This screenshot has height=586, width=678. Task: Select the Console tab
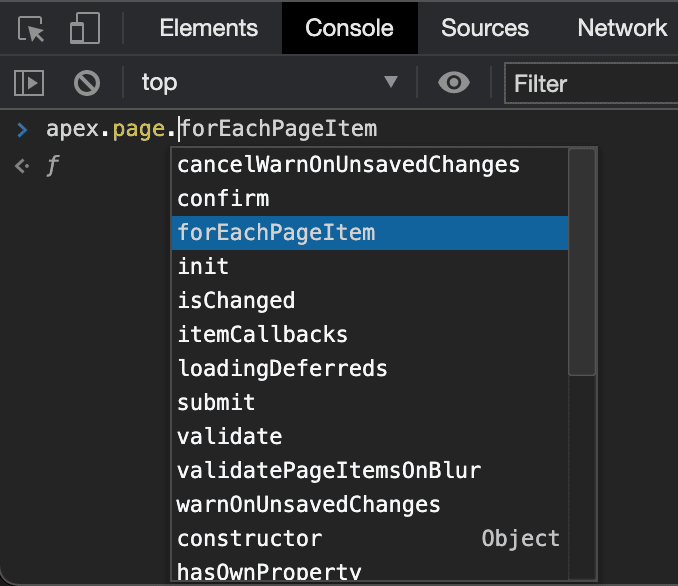(x=349, y=28)
